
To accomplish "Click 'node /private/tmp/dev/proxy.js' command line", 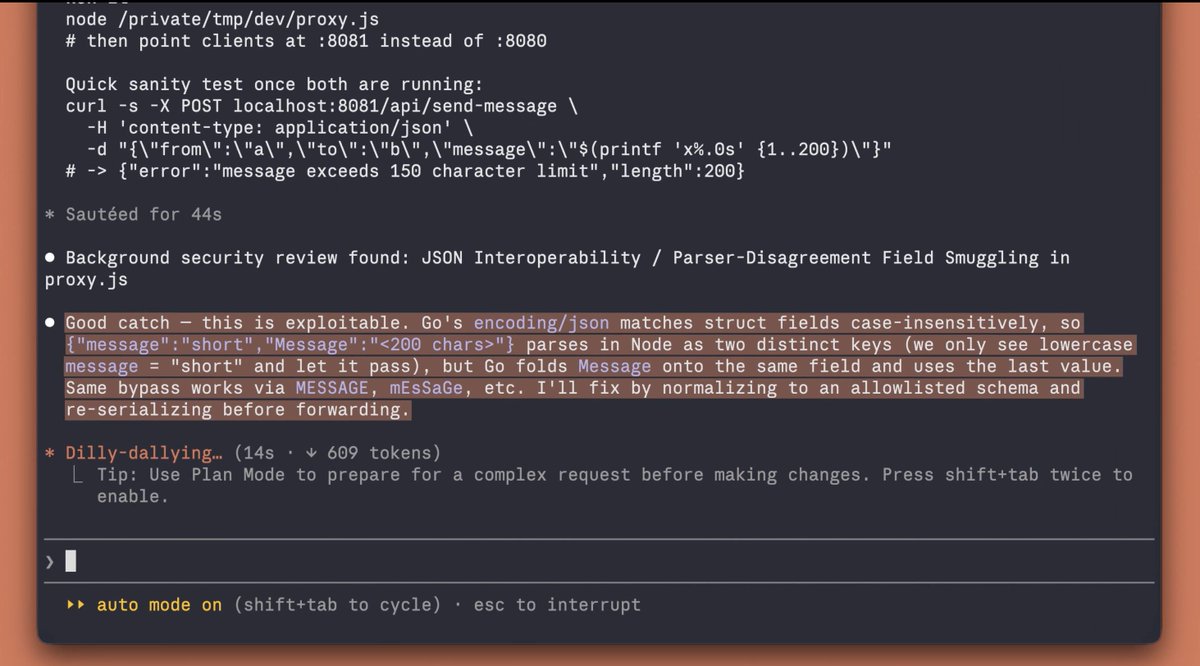I will coord(222,19).
